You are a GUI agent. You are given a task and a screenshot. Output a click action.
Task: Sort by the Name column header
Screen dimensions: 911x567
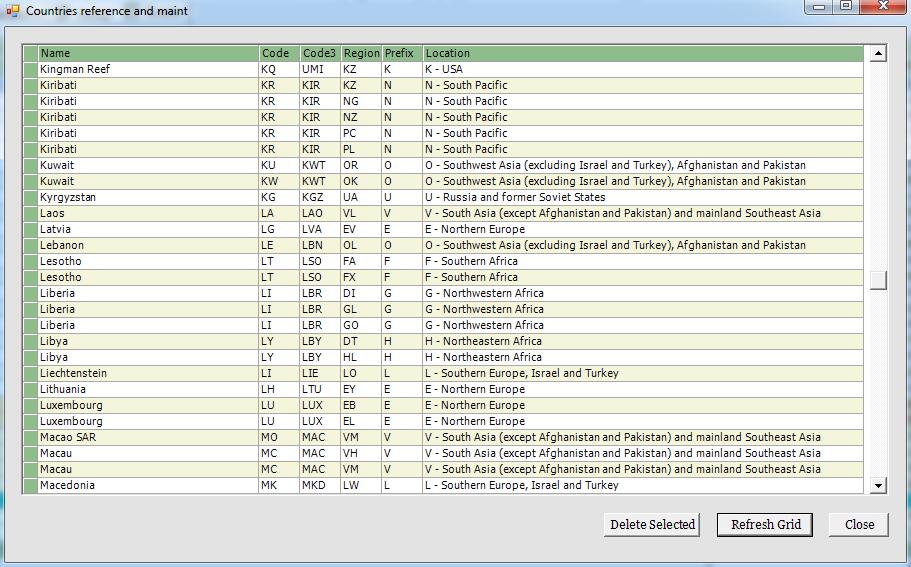tap(148, 53)
